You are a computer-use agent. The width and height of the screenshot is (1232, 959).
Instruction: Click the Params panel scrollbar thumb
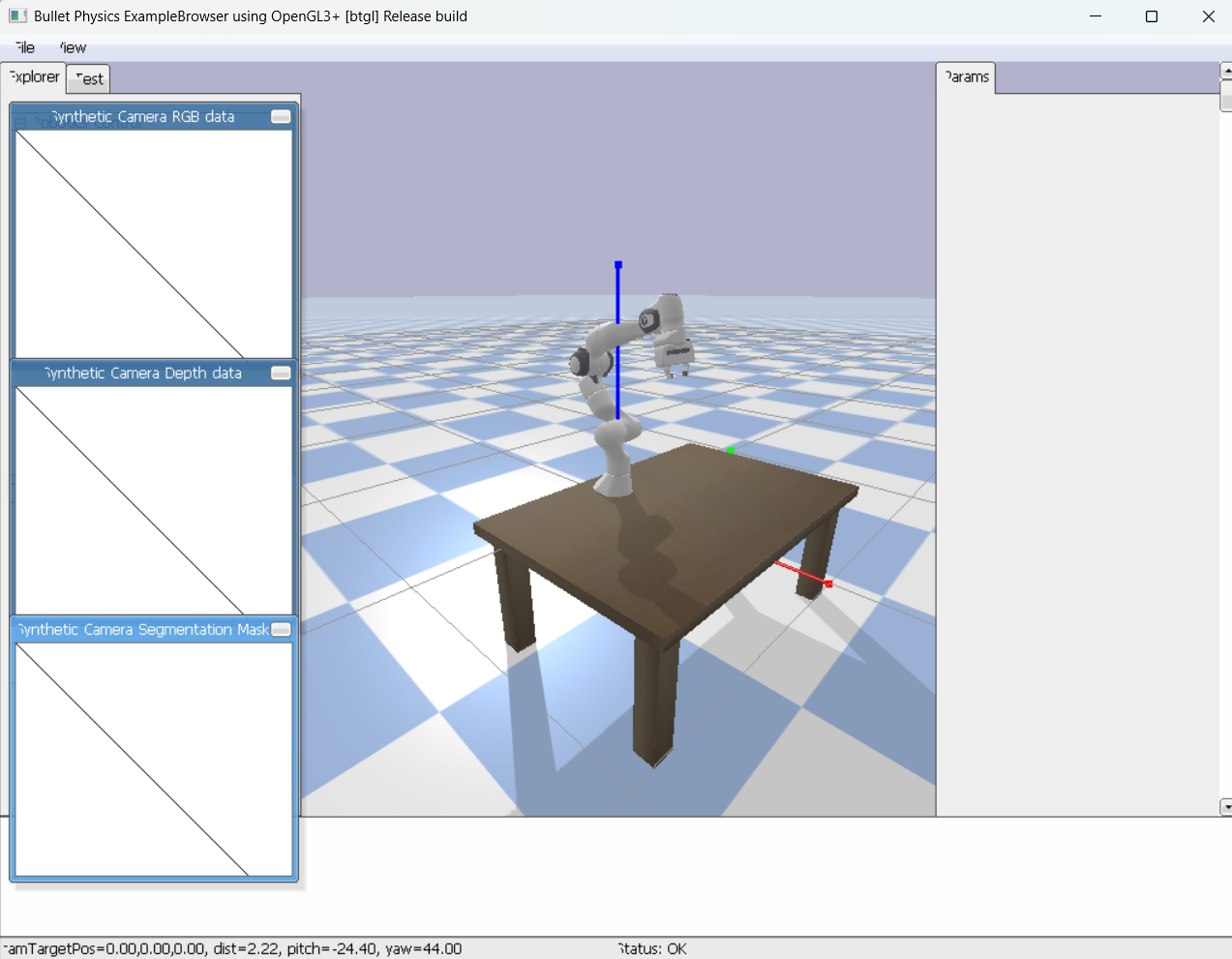(1226, 96)
